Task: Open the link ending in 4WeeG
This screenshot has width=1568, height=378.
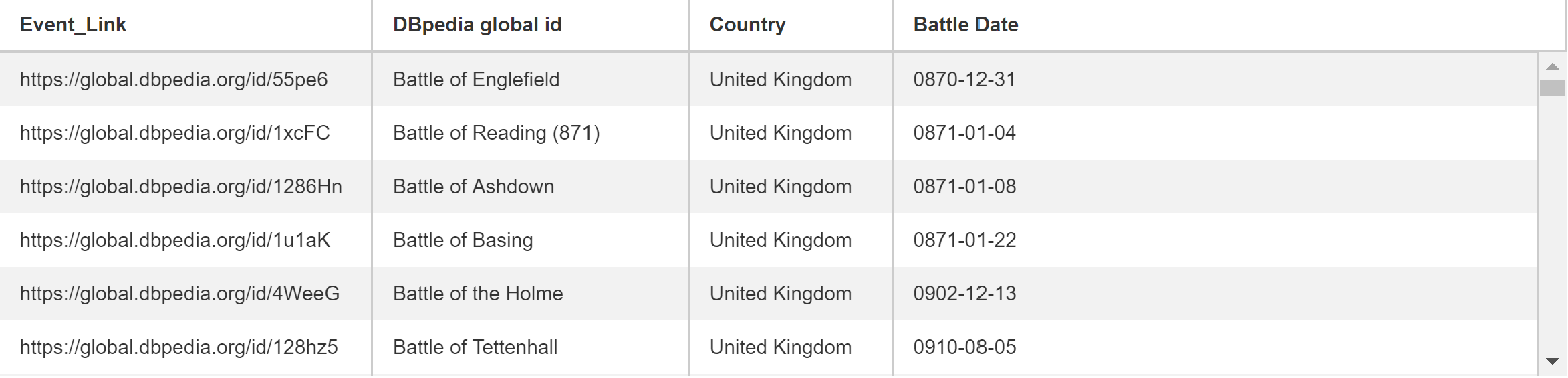Action: coord(180,294)
